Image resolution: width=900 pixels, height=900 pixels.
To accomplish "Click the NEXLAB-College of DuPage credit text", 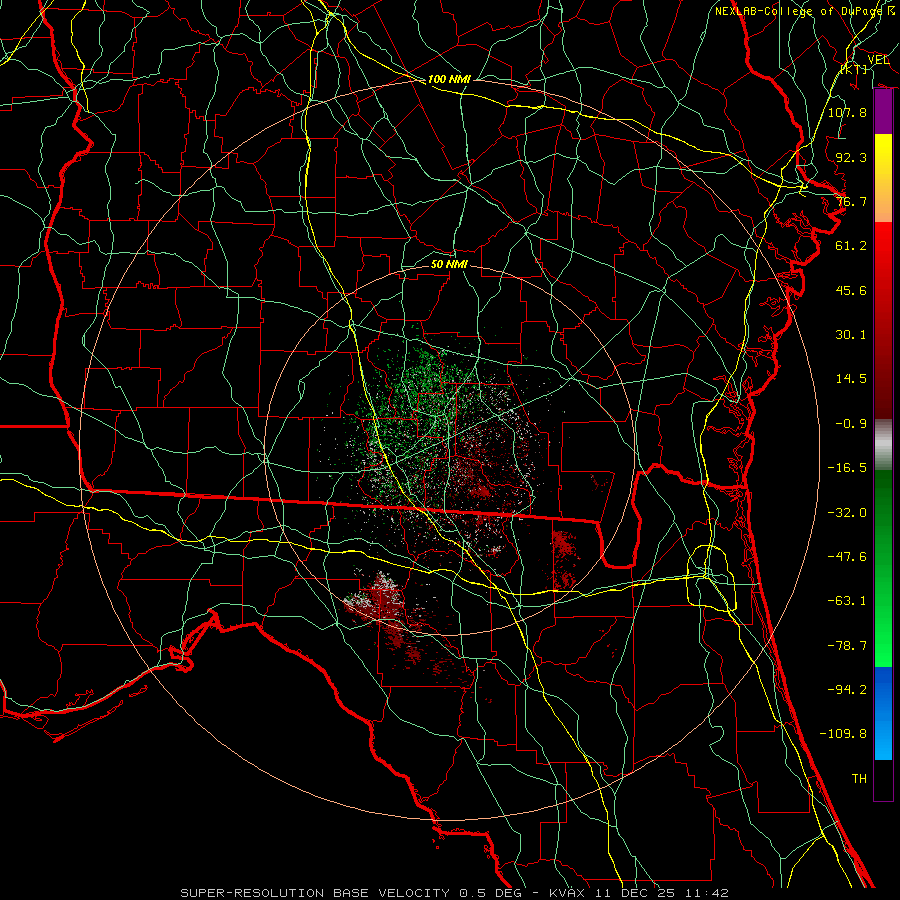I will point(805,11).
